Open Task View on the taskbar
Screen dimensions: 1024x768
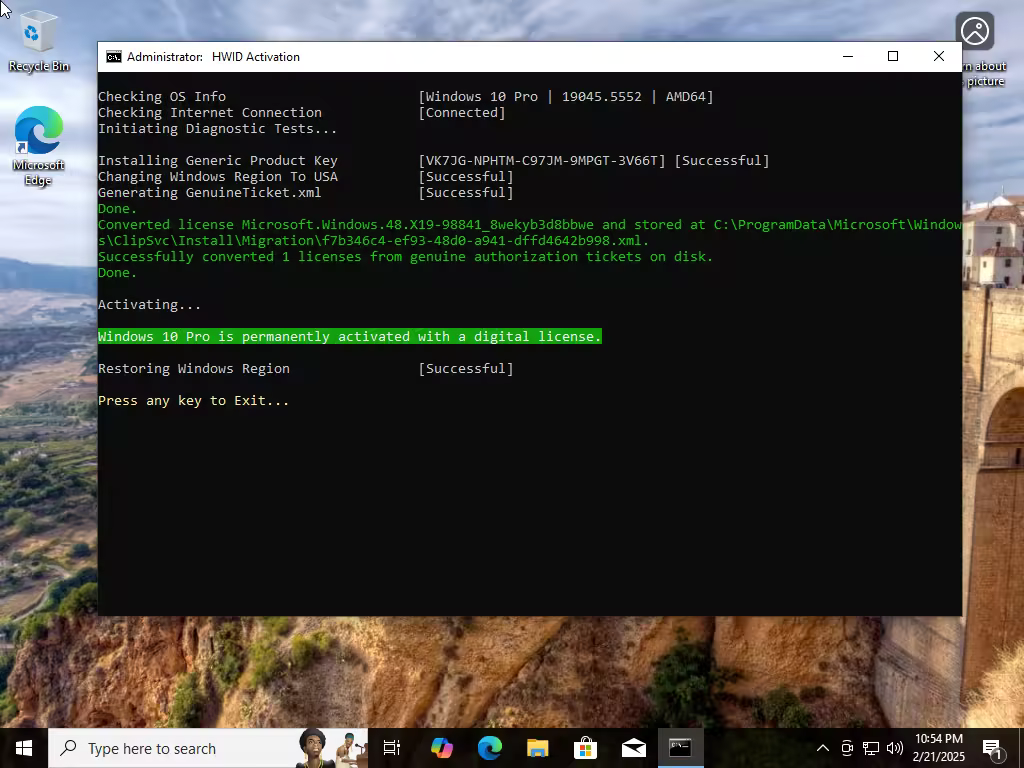tap(392, 748)
